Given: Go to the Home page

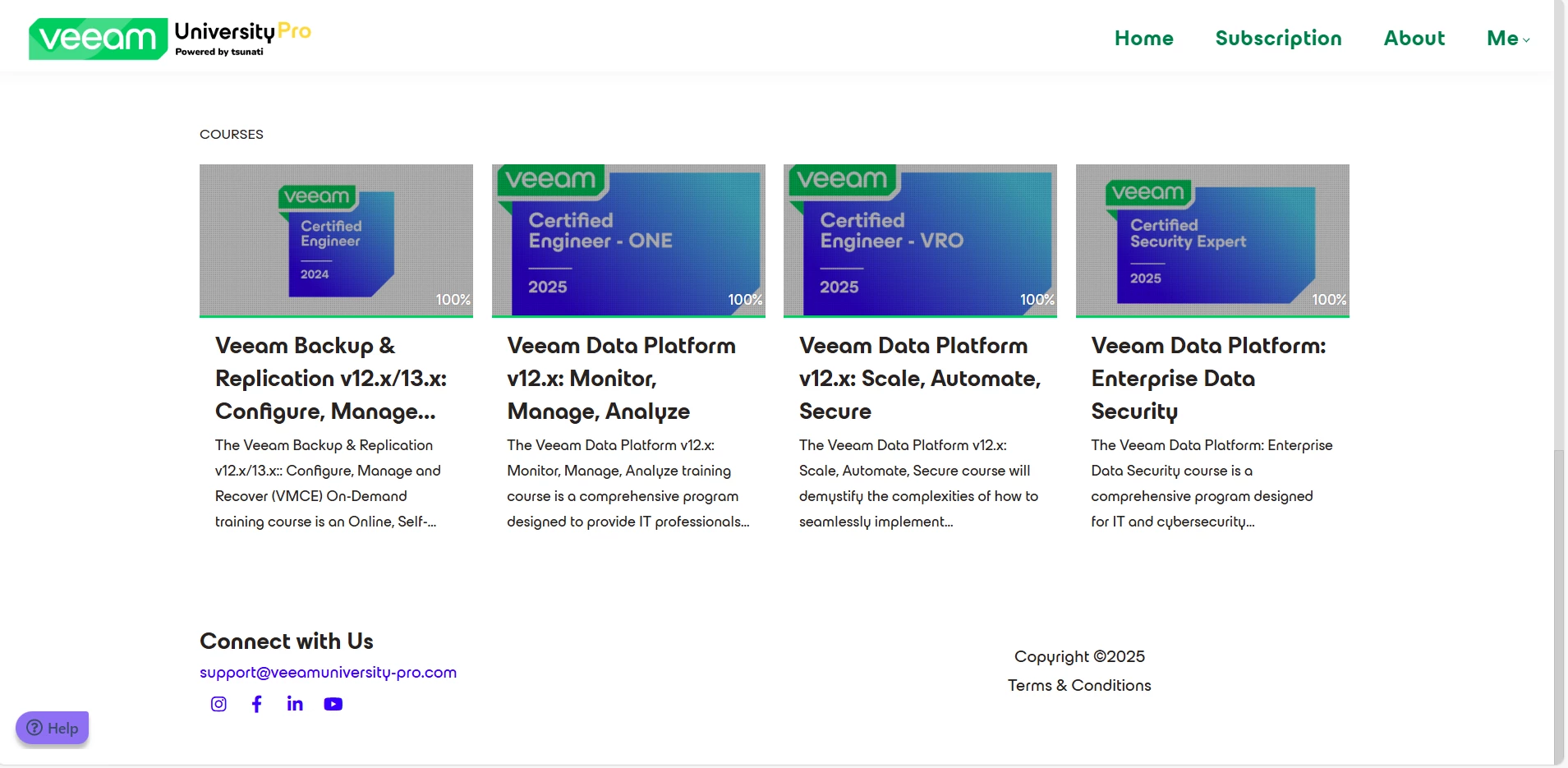Looking at the screenshot, I should (x=1144, y=38).
